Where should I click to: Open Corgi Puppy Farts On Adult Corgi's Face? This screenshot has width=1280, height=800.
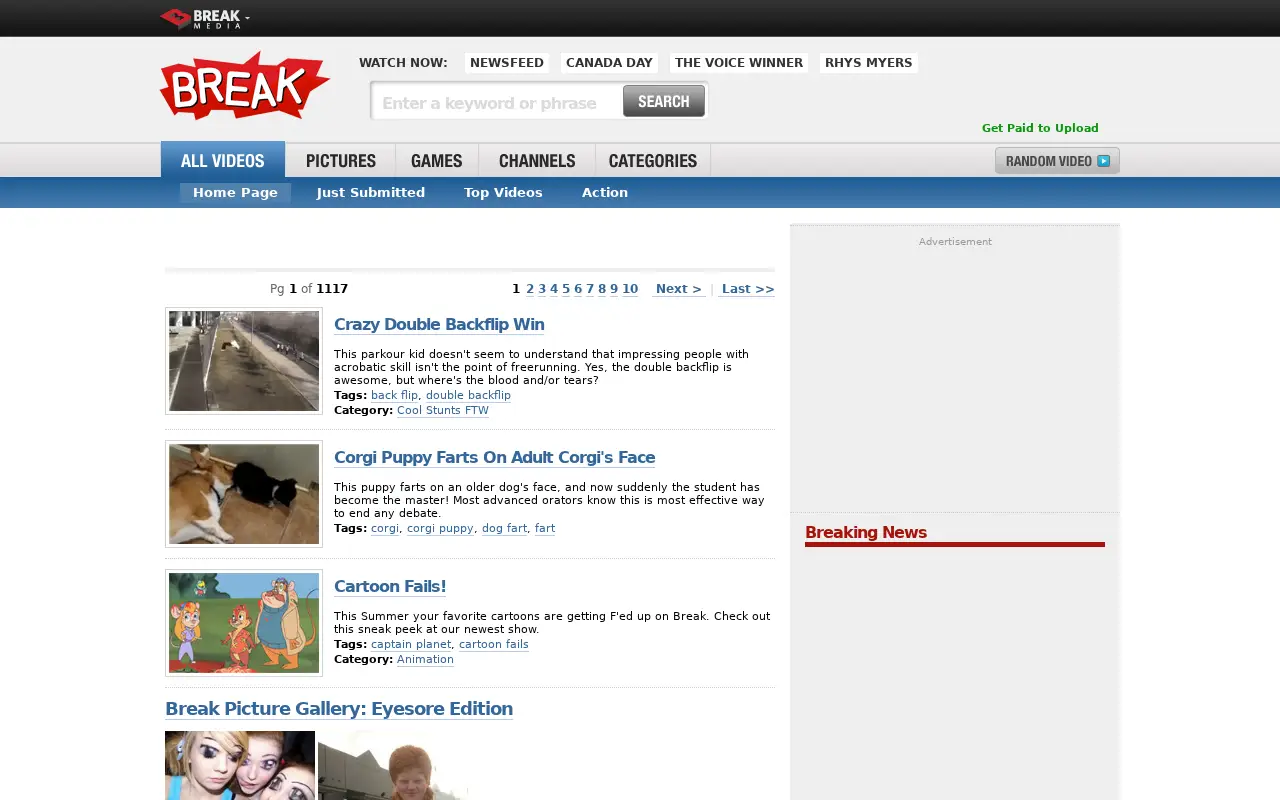point(494,457)
